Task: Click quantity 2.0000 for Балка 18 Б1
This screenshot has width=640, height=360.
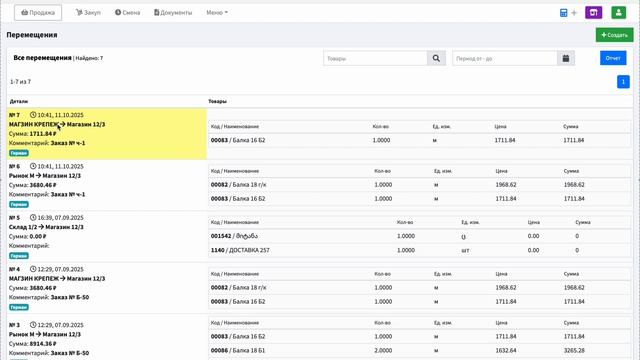Action: [383, 351]
